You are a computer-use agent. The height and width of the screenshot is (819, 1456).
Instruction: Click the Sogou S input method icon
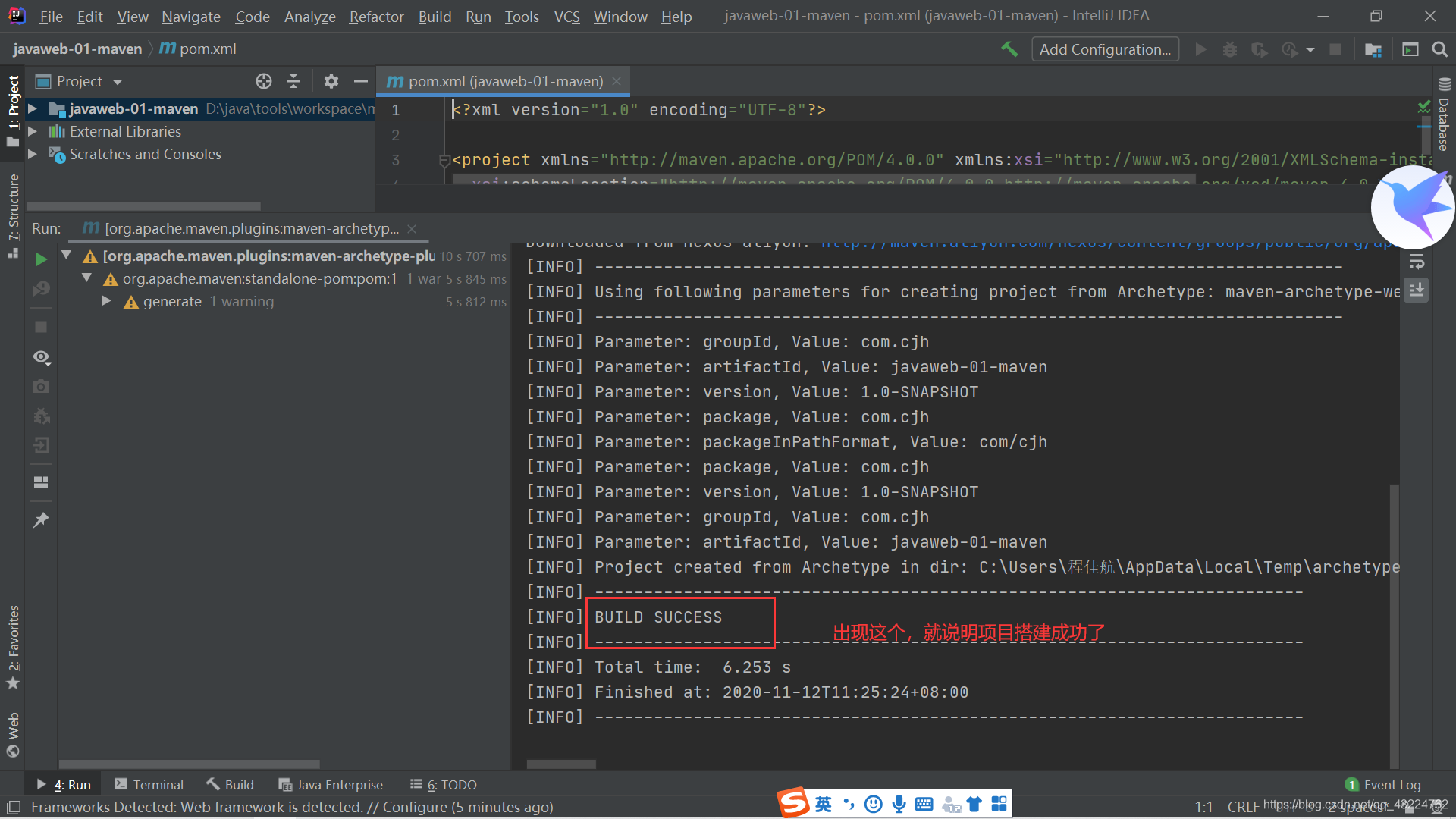tap(794, 803)
